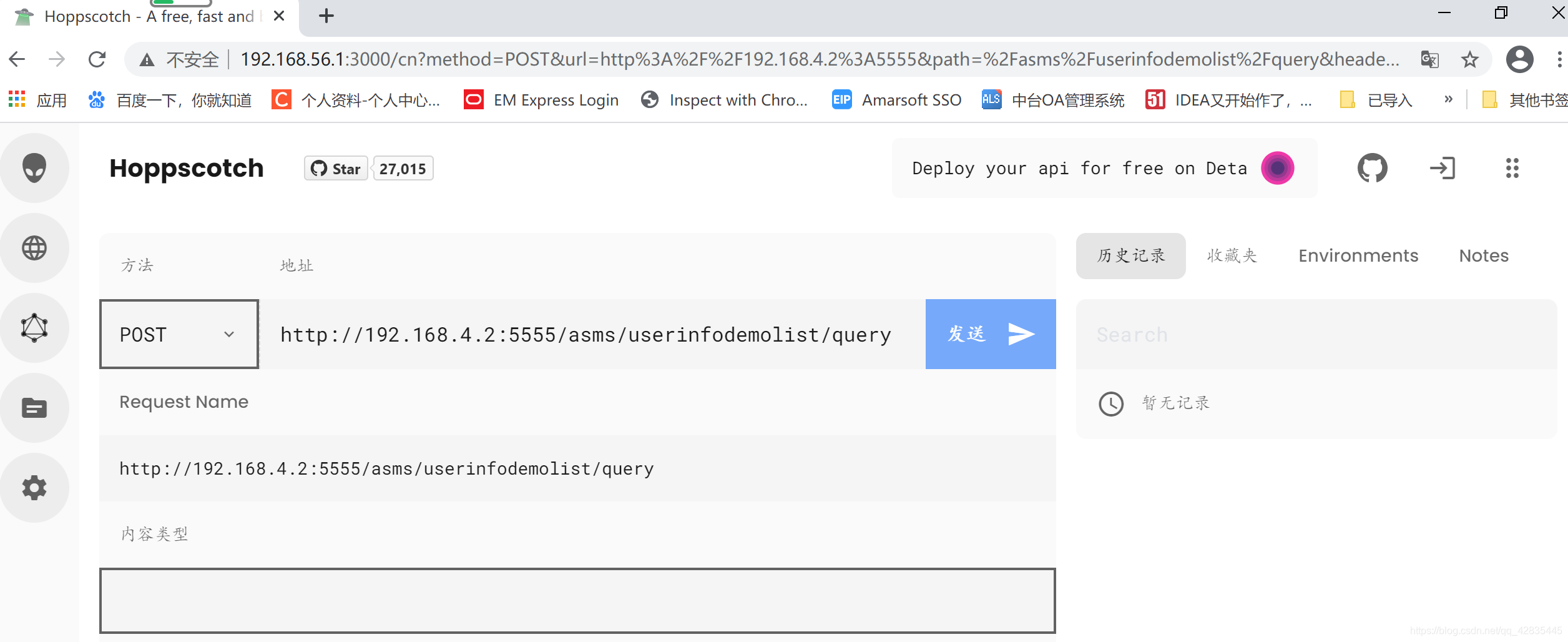
Task: Click the browser address bar URL
Action: tap(819, 59)
